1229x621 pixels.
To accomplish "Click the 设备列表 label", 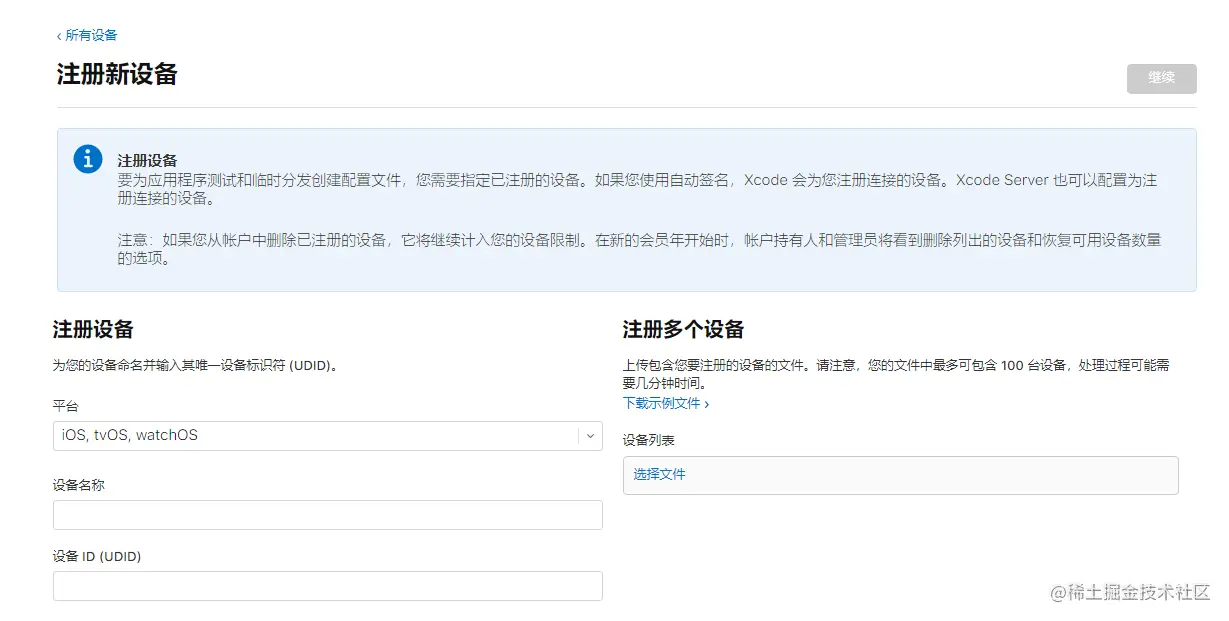I will [648, 440].
